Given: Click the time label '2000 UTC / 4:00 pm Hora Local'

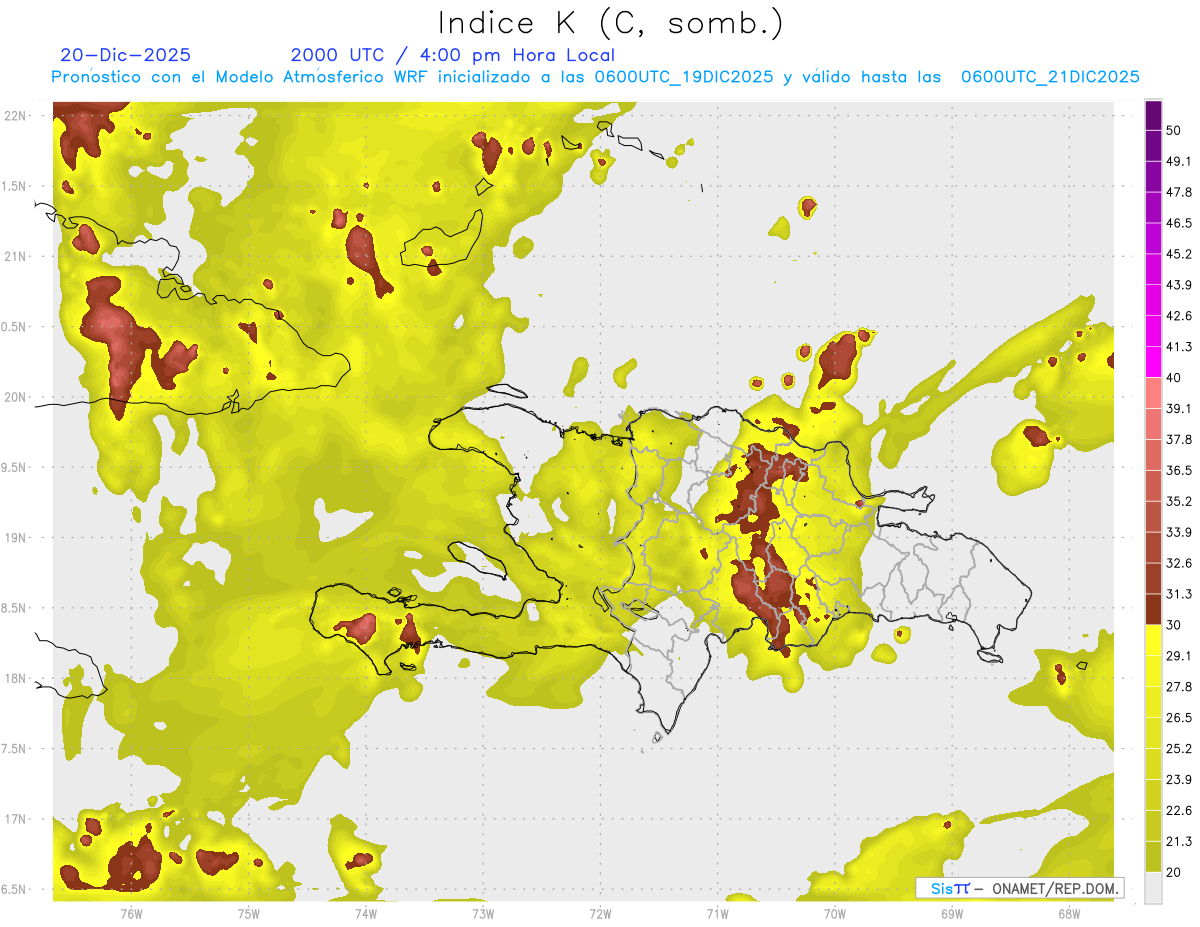Looking at the screenshot, I should point(453,55).
